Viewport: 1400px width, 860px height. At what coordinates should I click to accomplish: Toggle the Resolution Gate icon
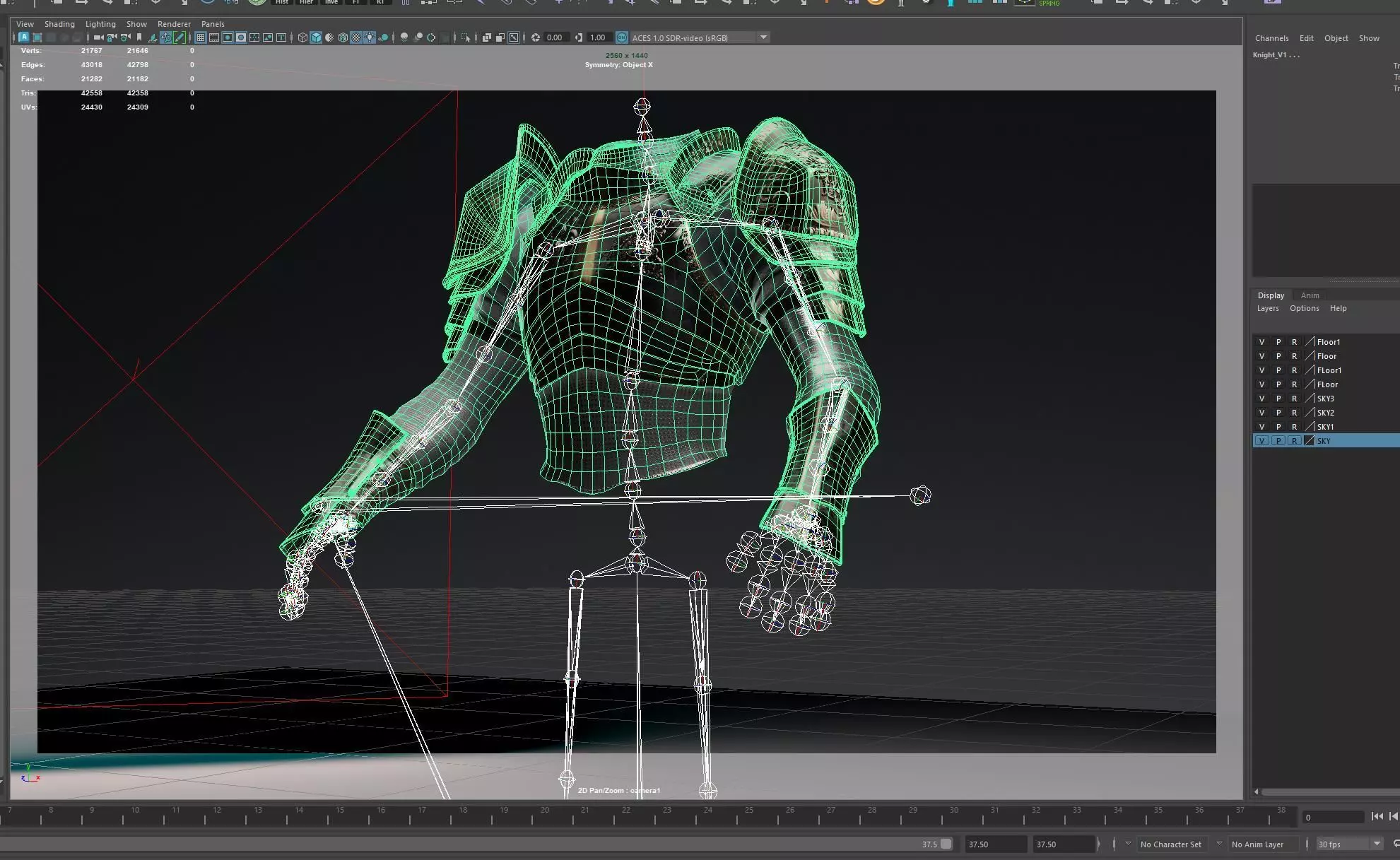coord(228,37)
